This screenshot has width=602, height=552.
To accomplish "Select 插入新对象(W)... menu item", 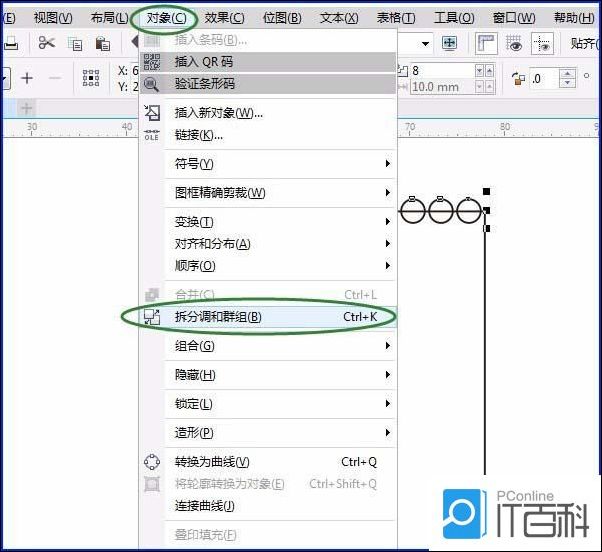I will coord(268,113).
